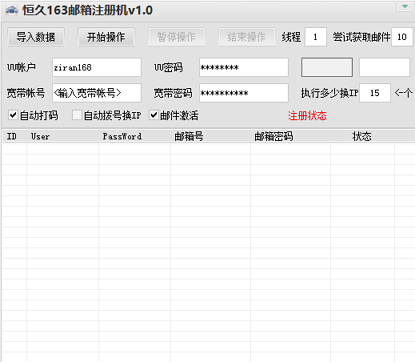The height and width of the screenshot is (362, 415).
Task: Click the 宽带密码 label
Action: click(x=173, y=93)
